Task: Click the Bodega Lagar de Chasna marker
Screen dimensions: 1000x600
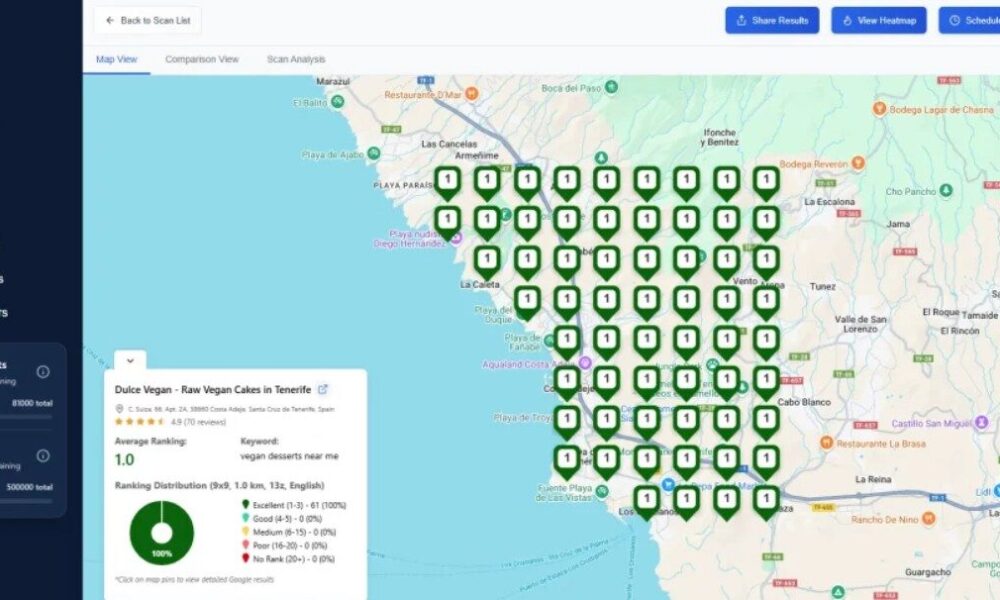Action: pos(879,108)
